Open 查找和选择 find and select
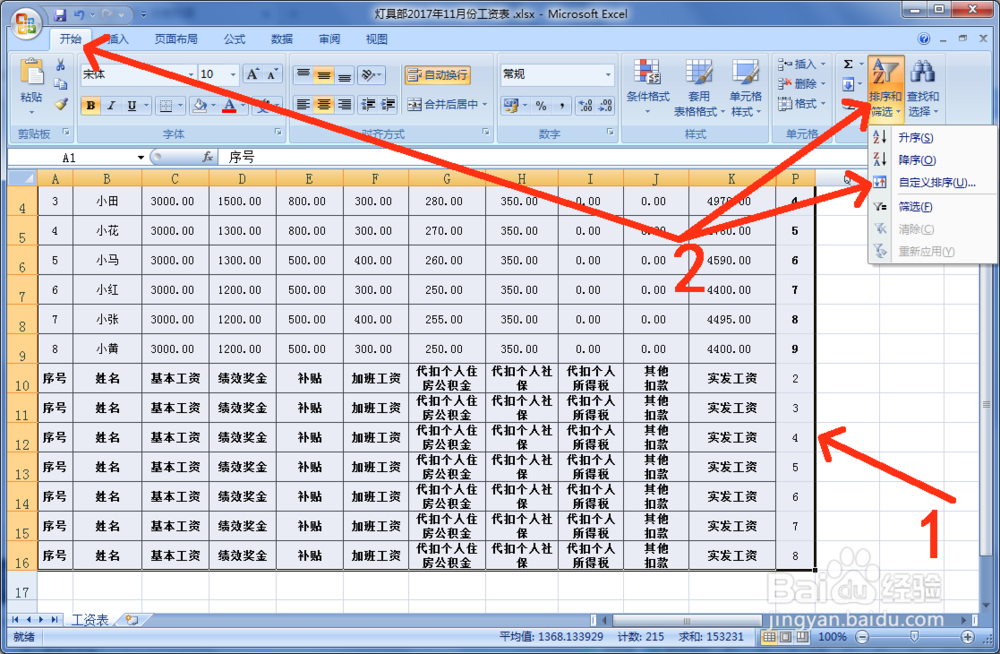This screenshot has width=1000, height=654. [922, 87]
